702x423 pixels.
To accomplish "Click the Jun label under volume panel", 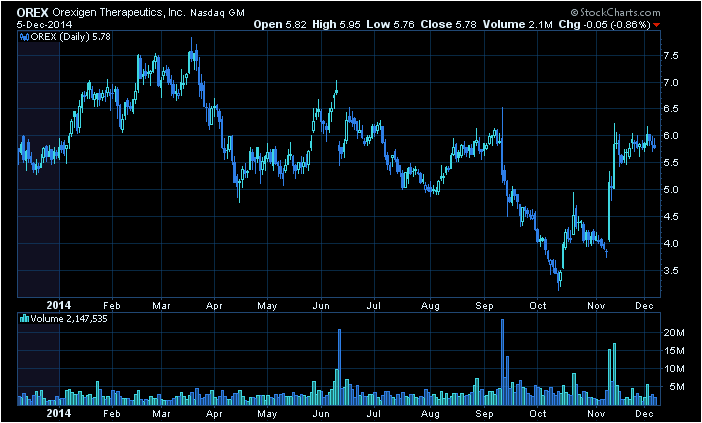I will tap(321, 413).
